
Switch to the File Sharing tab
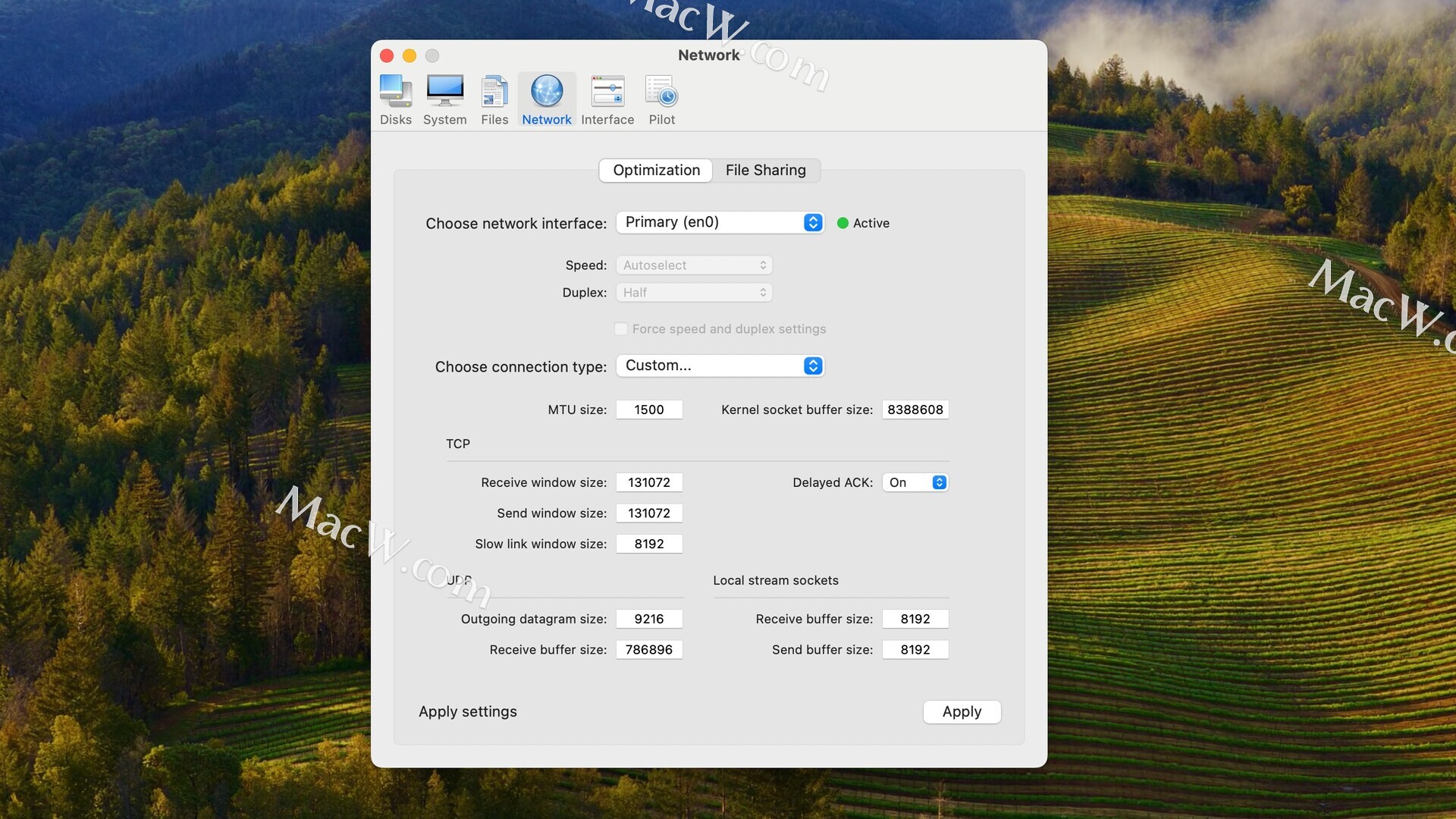pos(765,170)
